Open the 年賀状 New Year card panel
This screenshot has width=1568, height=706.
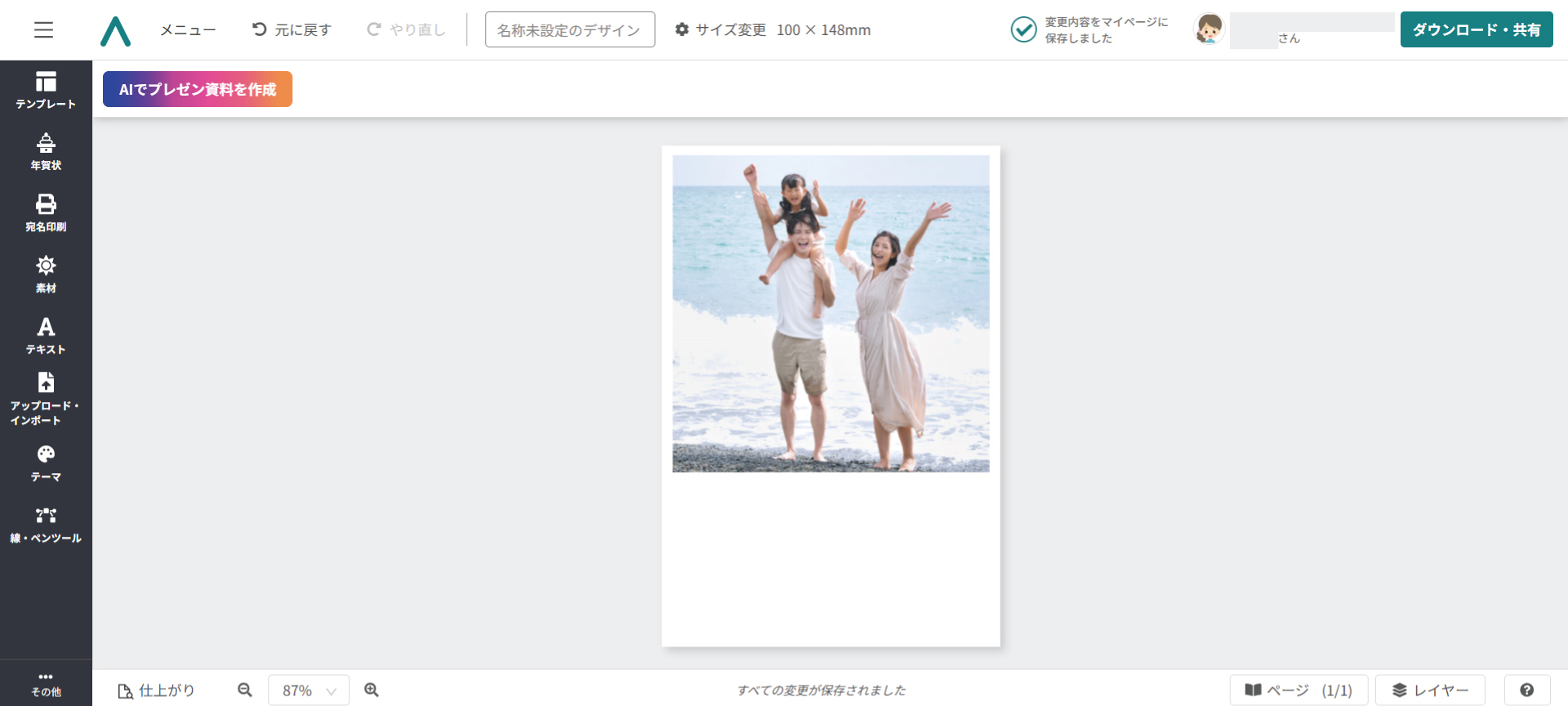click(x=46, y=152)
